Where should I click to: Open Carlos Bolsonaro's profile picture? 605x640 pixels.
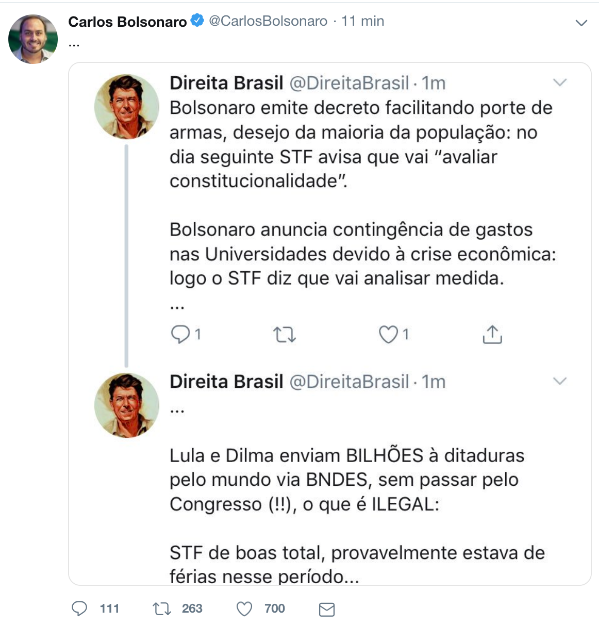pos(33,39)
